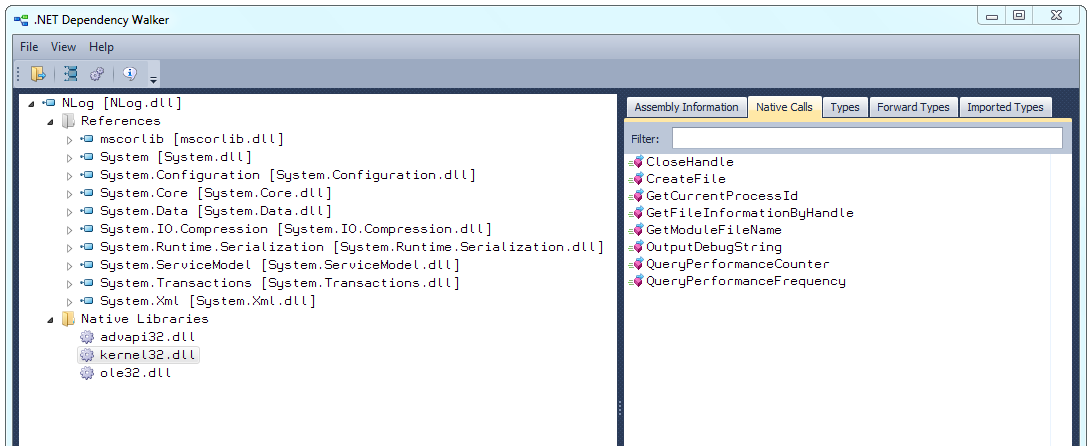This screenshot has width=1091, height=446.
Task: Select the QueryPerformanceFrequency entry
Action: point(746,281)
